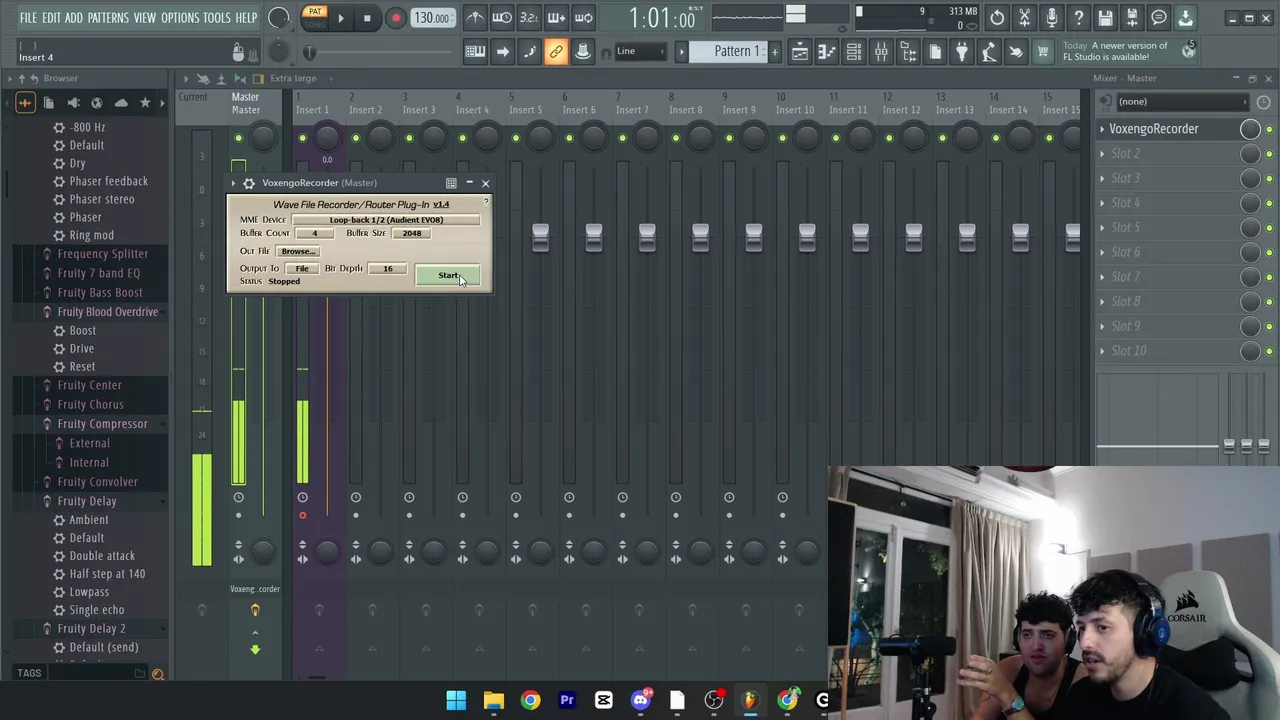Open the (none) input routing dropdown
Screen dimensions: 1280x720
coord(1183,102)
